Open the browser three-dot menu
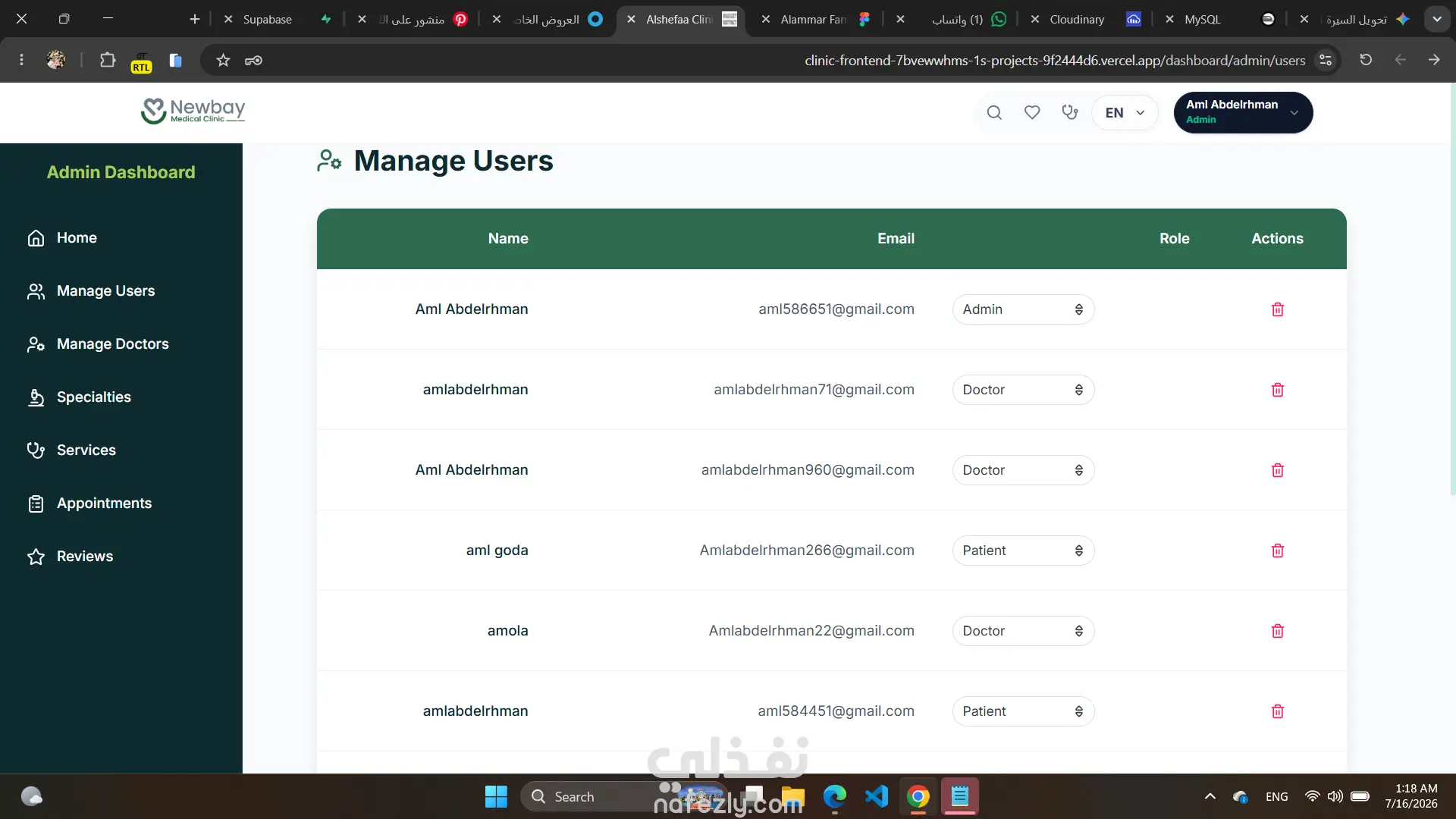The height and width of the screenshot is (819, 1456). point(21,60)
